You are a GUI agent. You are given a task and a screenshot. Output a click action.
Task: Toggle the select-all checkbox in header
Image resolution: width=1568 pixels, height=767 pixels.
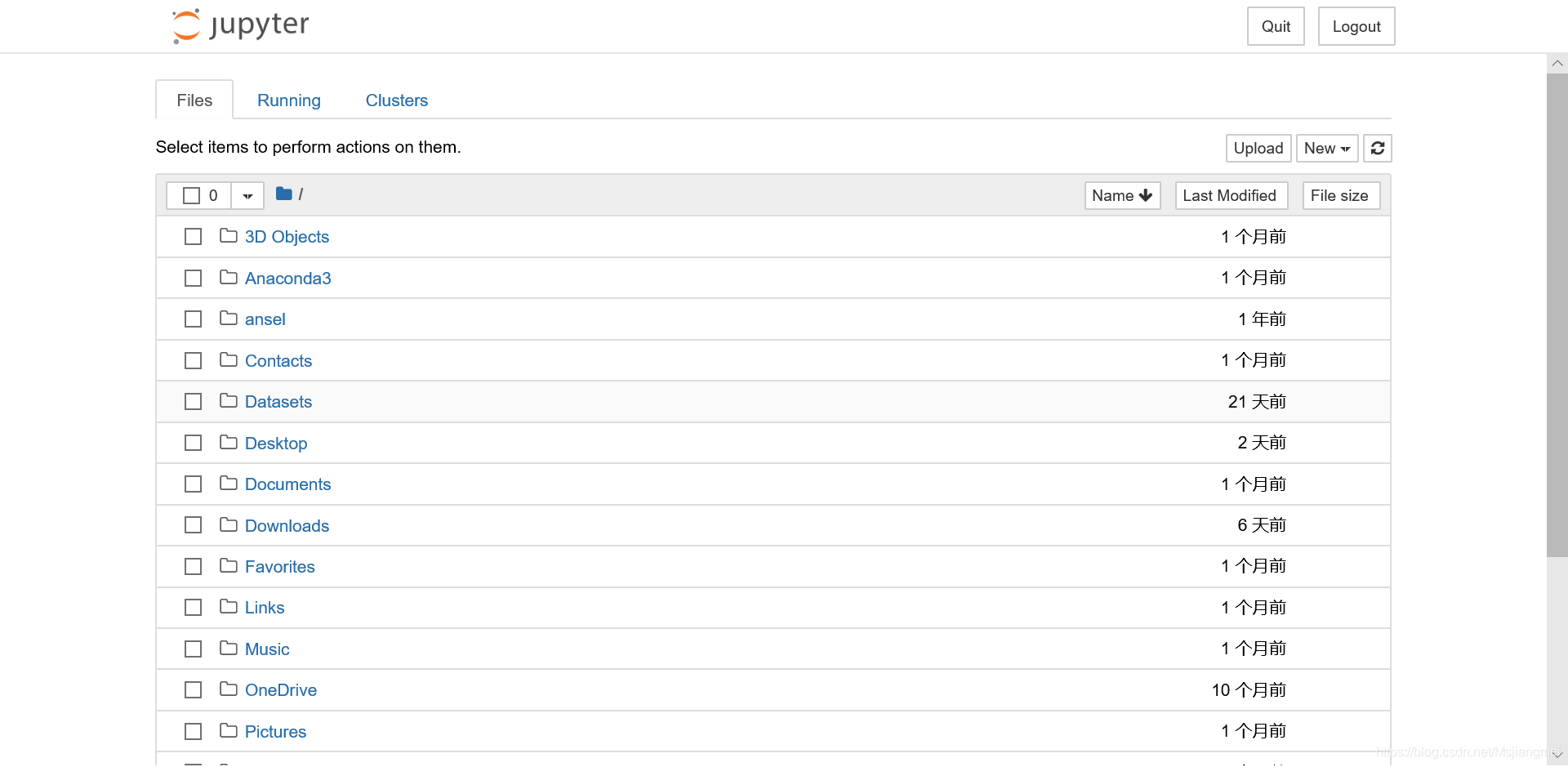point(192,195)
